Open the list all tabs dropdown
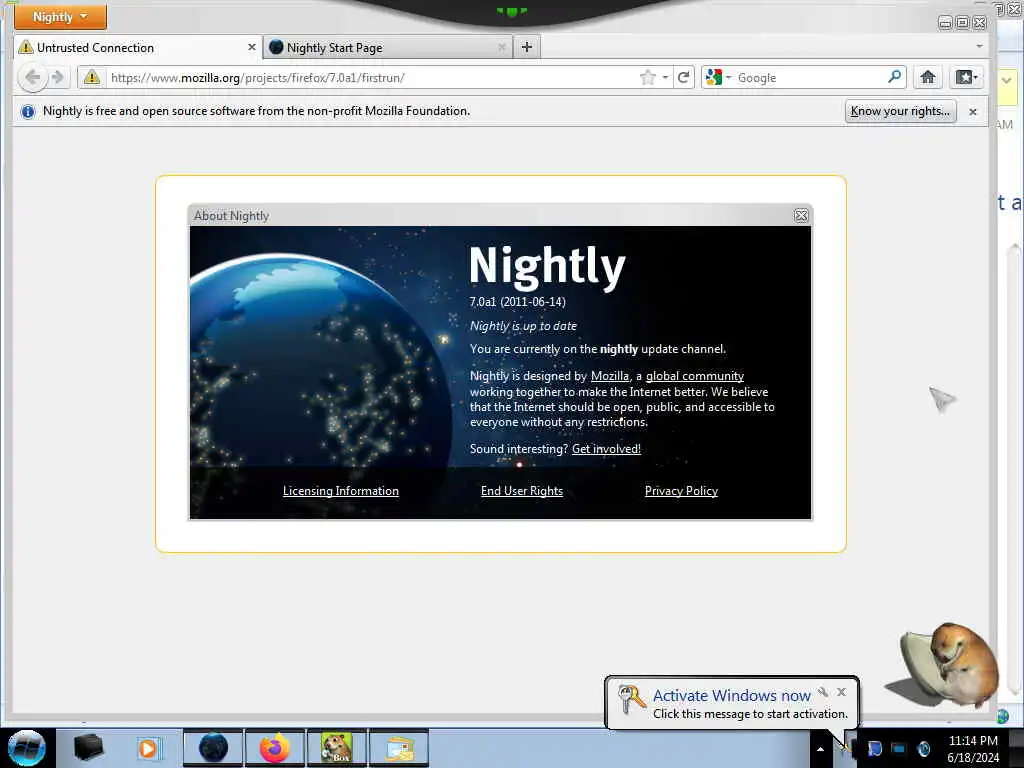Screen dimensions: 1024x768 pyautogui.click(x=979, y=46)
